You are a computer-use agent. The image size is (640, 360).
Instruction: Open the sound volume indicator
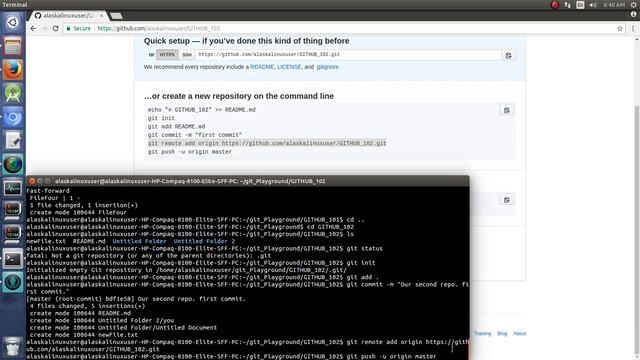[x=592, y=5]
